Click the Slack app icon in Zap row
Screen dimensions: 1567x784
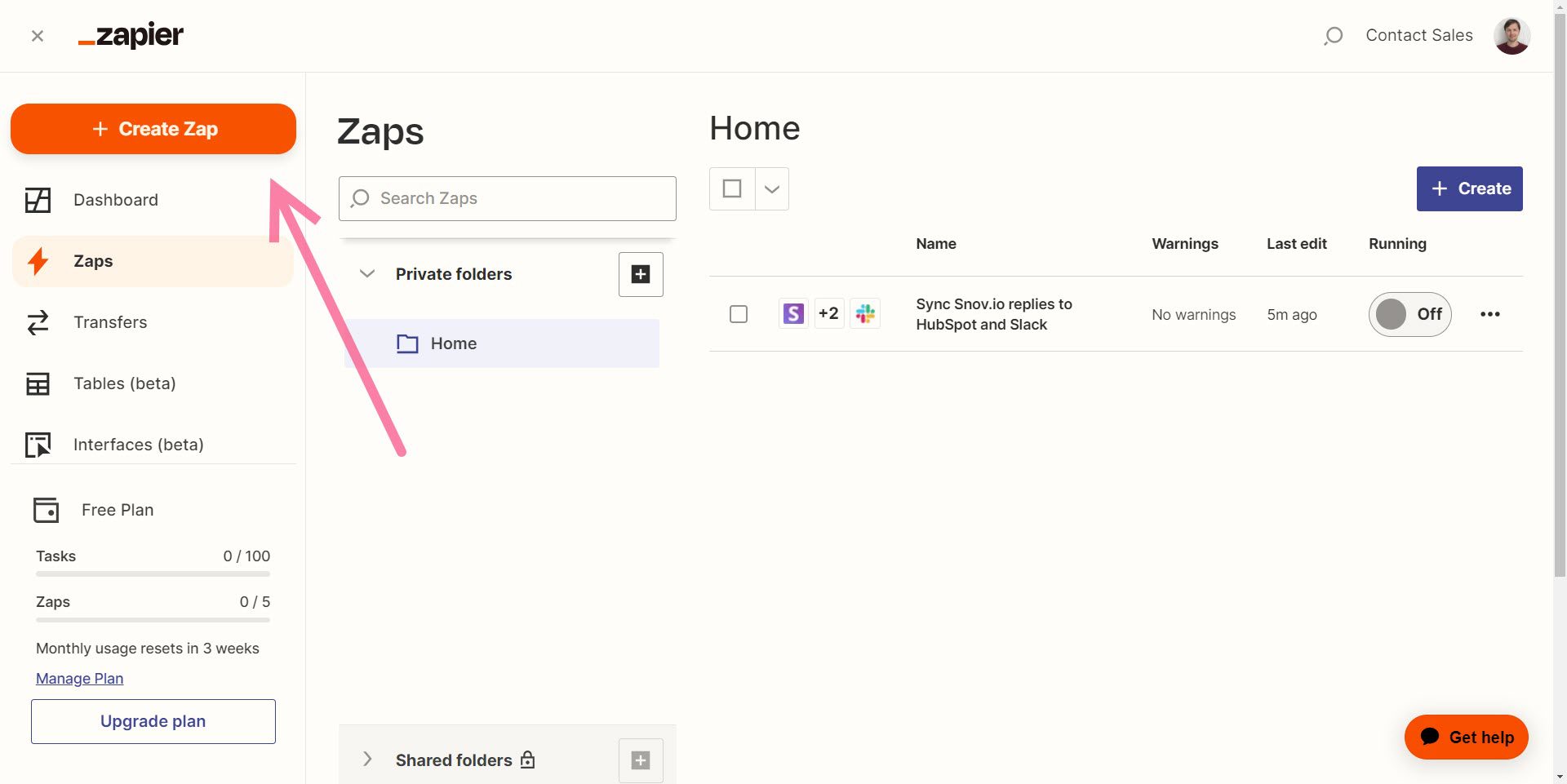[x=865, y=314]
